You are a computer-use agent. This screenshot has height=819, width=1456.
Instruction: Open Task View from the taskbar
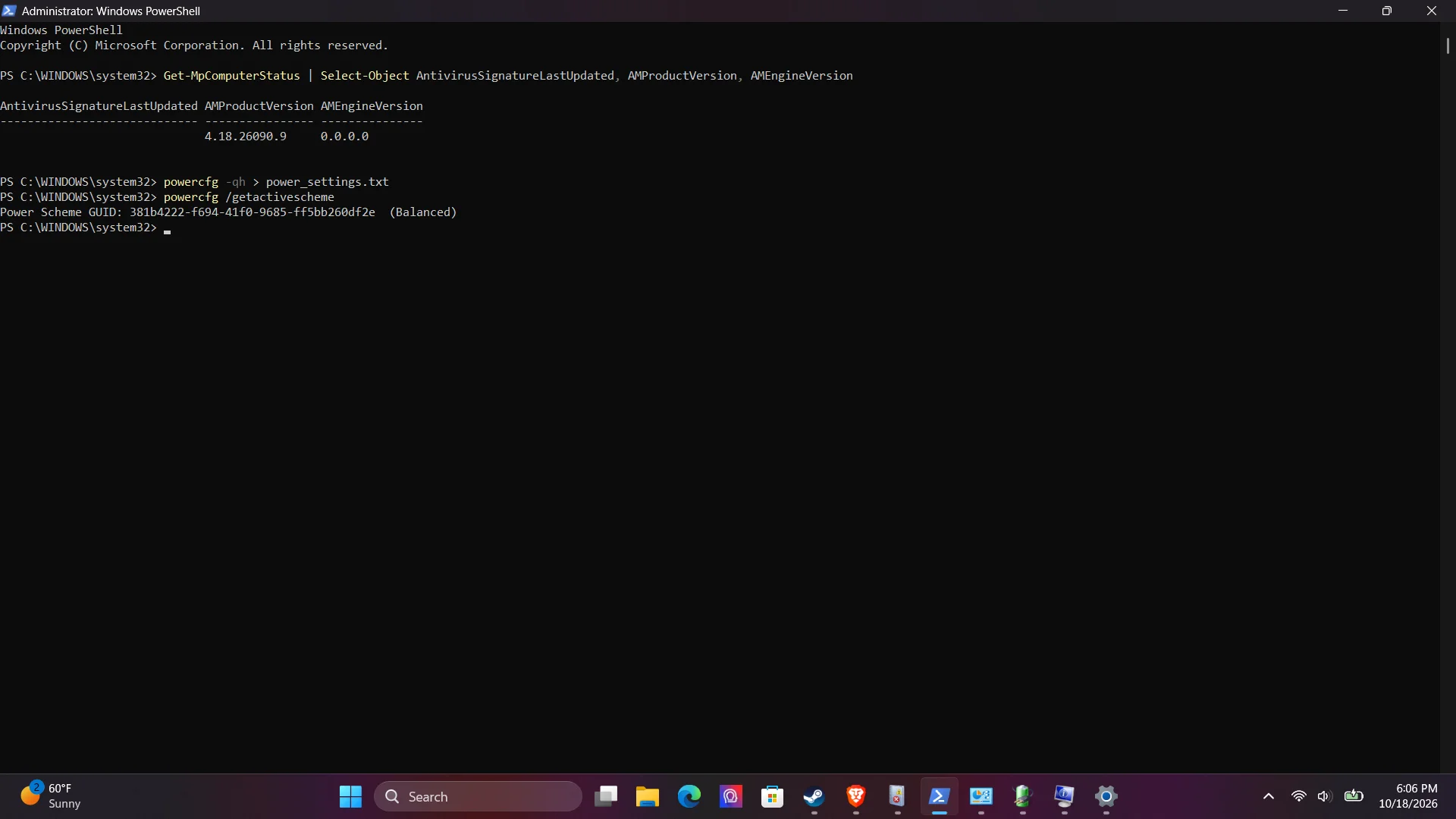tap(606, 796)
